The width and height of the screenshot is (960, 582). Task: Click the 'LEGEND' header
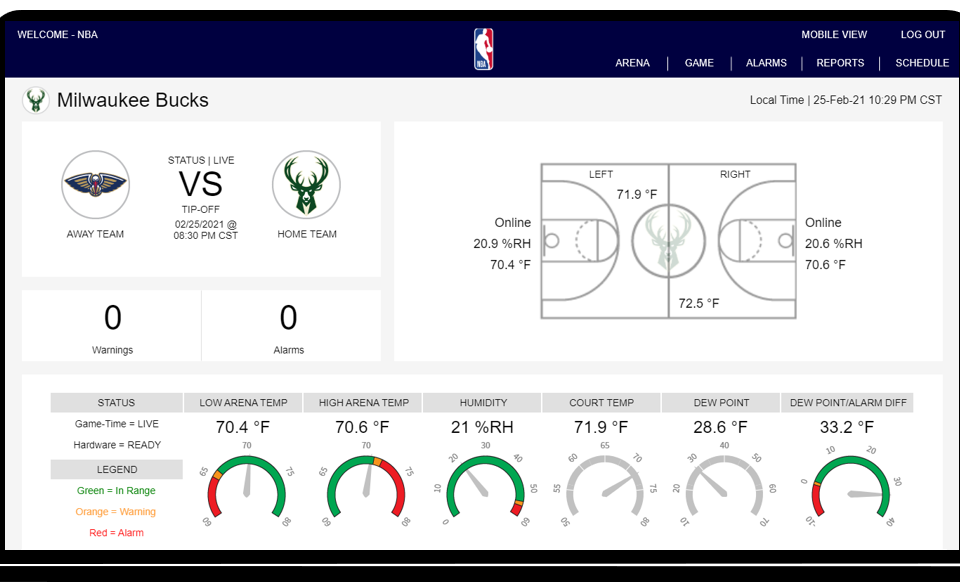click(x=116, y=469)
